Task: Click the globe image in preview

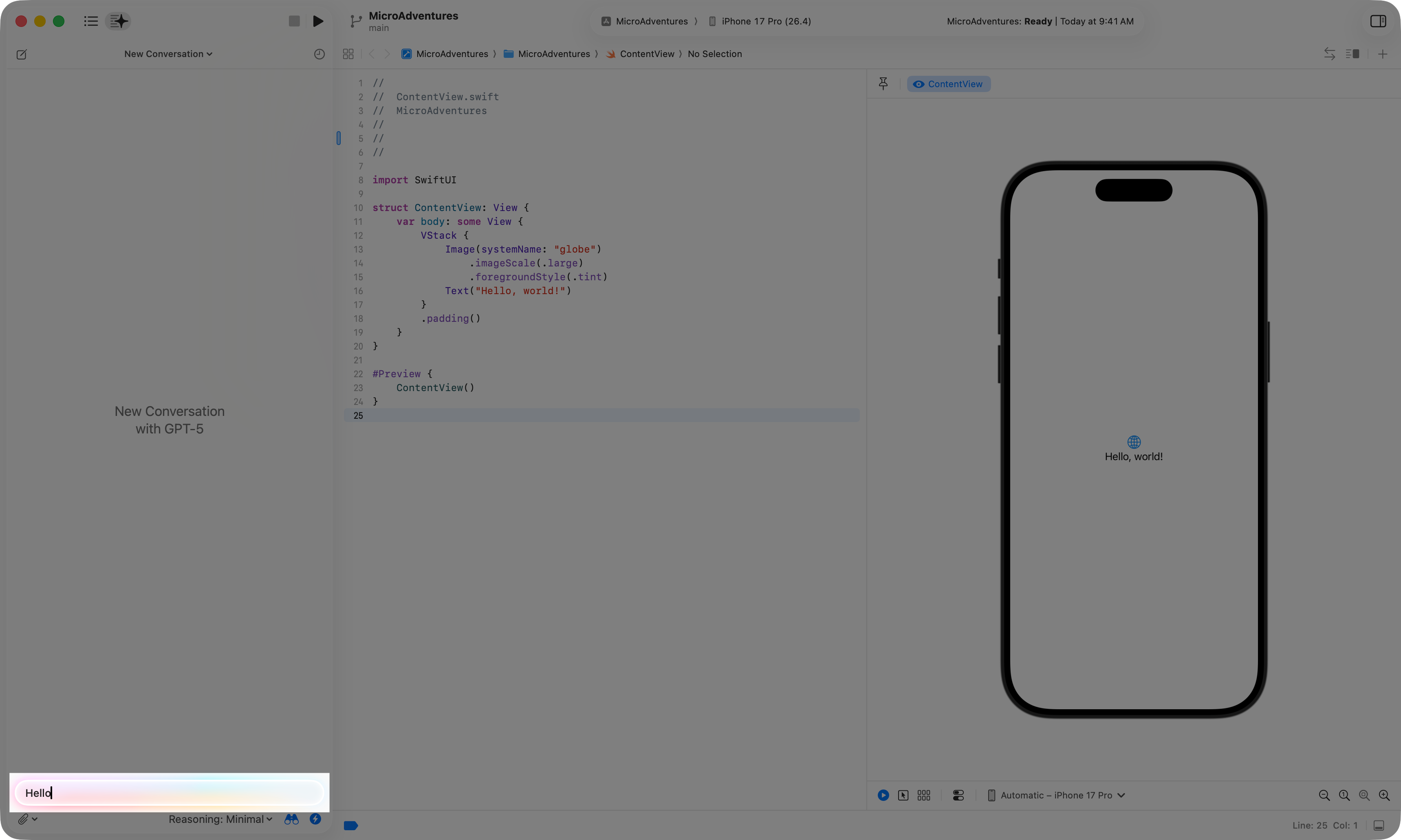Action: (x=1134, y=442)
